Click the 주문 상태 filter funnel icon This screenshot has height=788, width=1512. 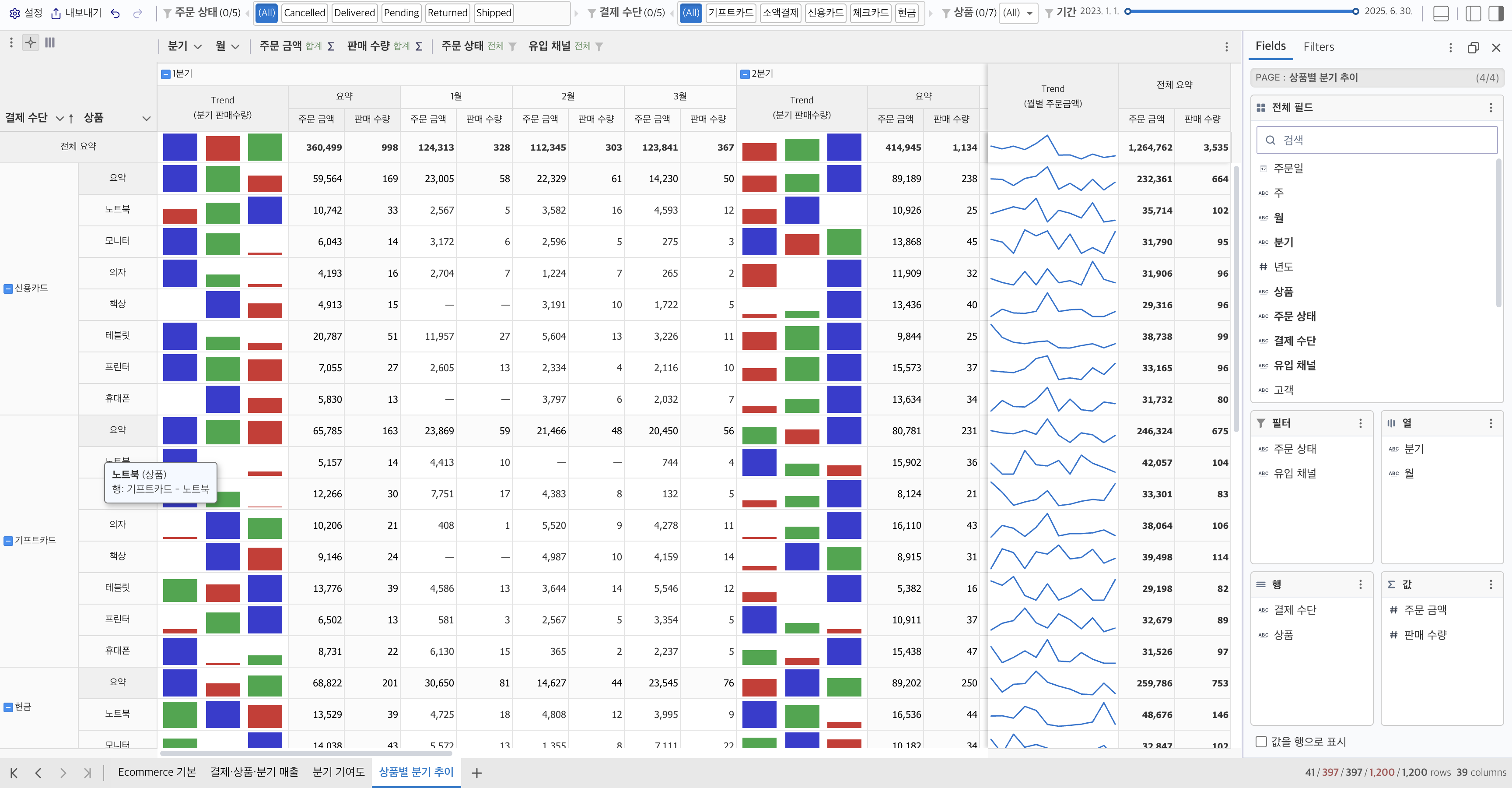click(167, 13)
